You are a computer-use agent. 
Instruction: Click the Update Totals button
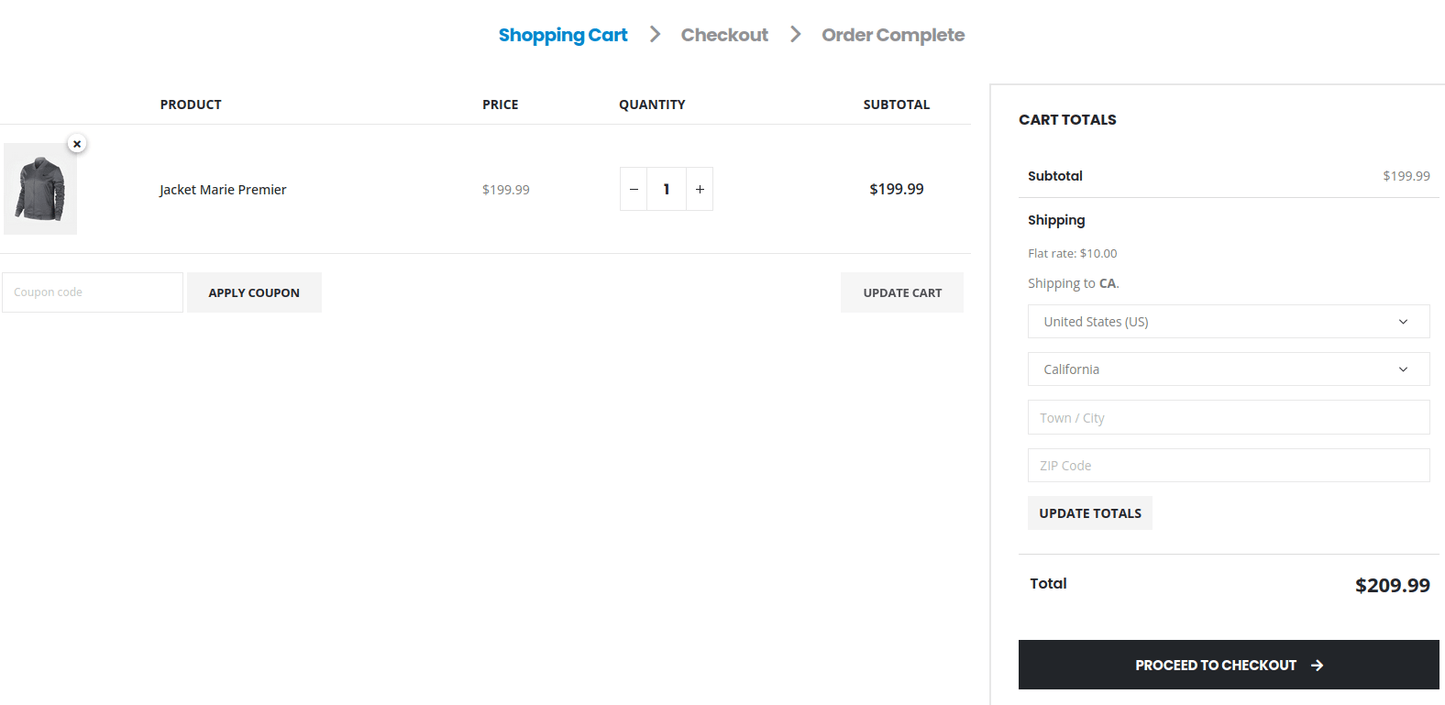pyautogui.click(x=1089, y=512)
